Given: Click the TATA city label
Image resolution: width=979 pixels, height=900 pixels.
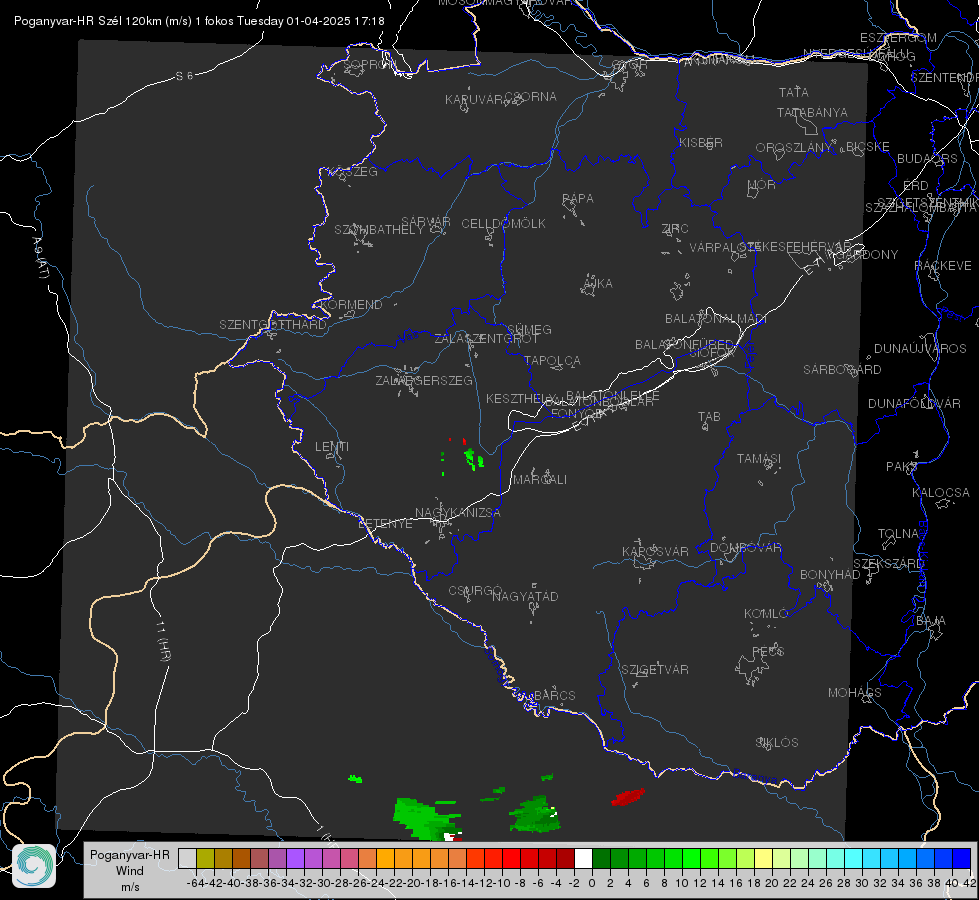Looking at the screenshot, I should (794, 92).
